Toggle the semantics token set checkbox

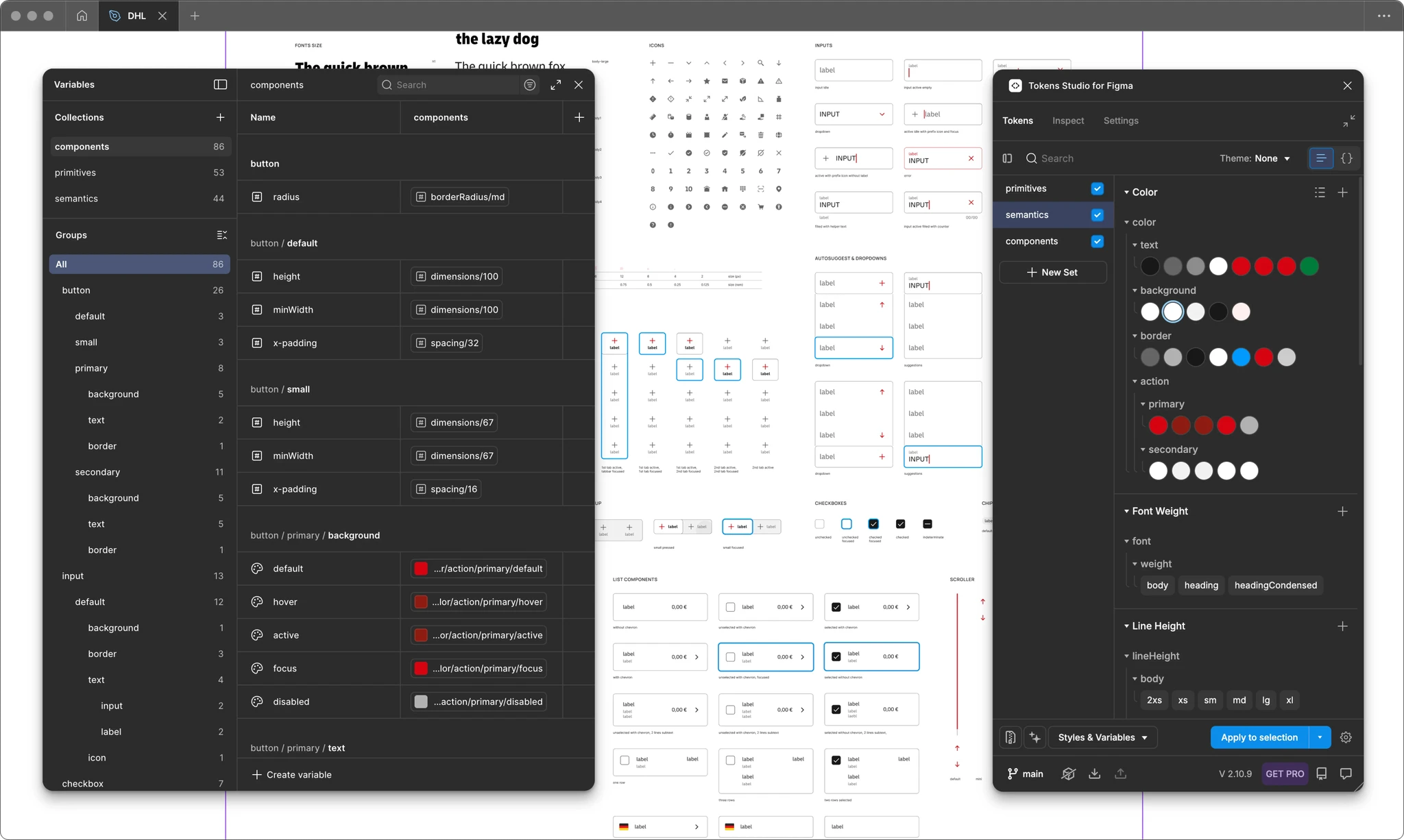tap(1097, 215)
